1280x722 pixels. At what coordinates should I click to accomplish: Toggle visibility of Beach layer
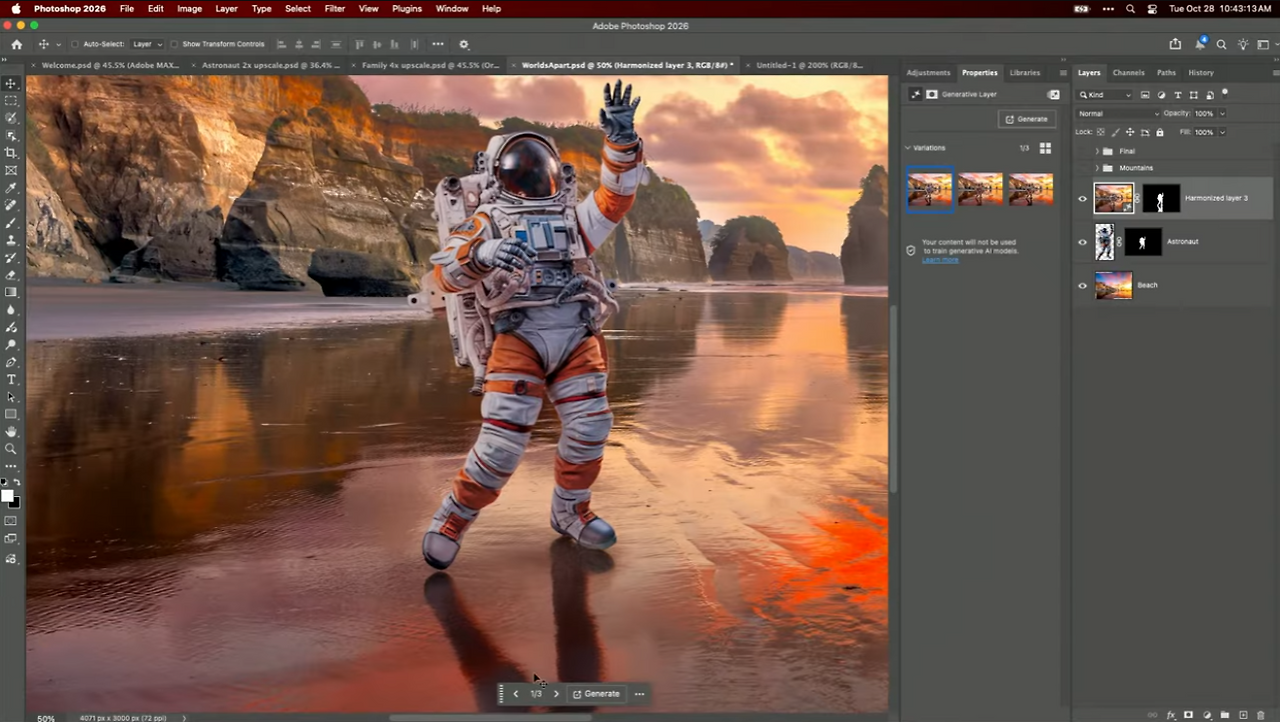coord(1082,286)
